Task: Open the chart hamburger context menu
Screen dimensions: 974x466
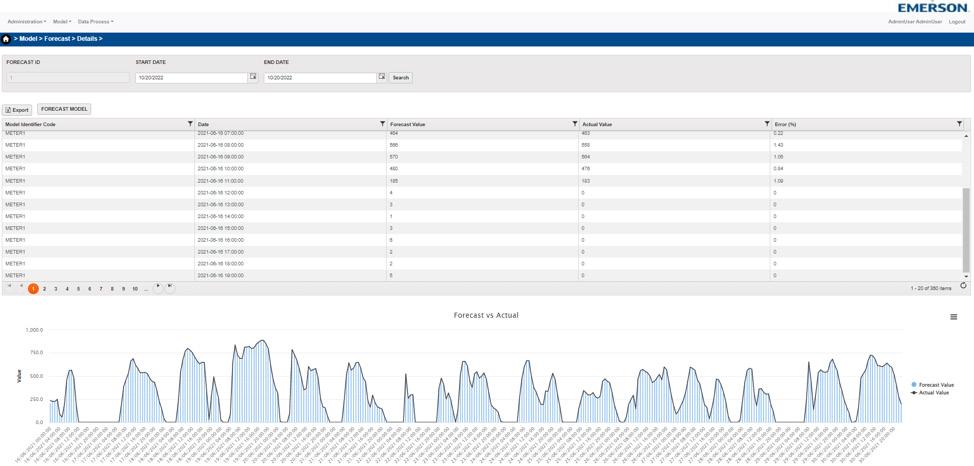Action: pyautogui.click(x=954, y=317)
